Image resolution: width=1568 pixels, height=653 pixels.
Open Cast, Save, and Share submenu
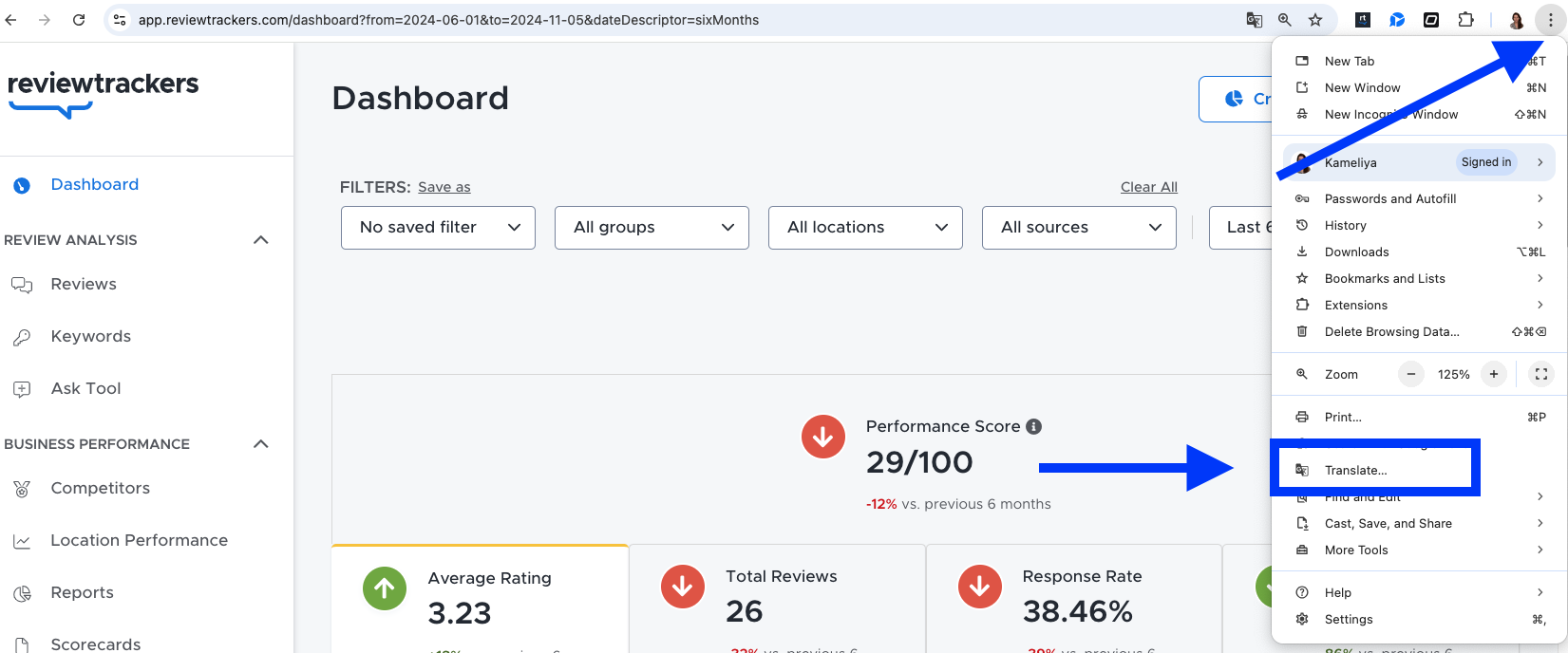tap(1420, 523)
